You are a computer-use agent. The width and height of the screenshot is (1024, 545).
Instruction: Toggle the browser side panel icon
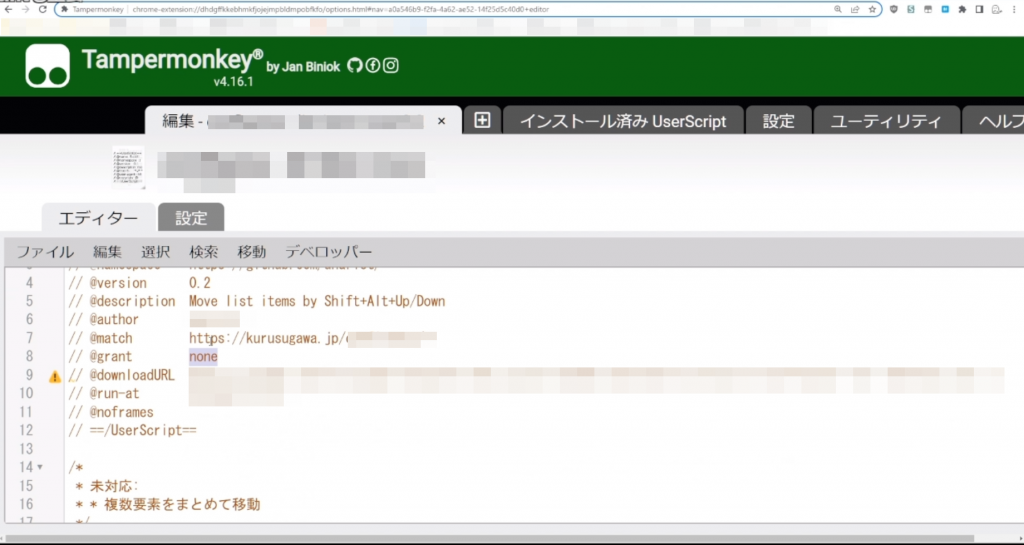pos(979,9)
